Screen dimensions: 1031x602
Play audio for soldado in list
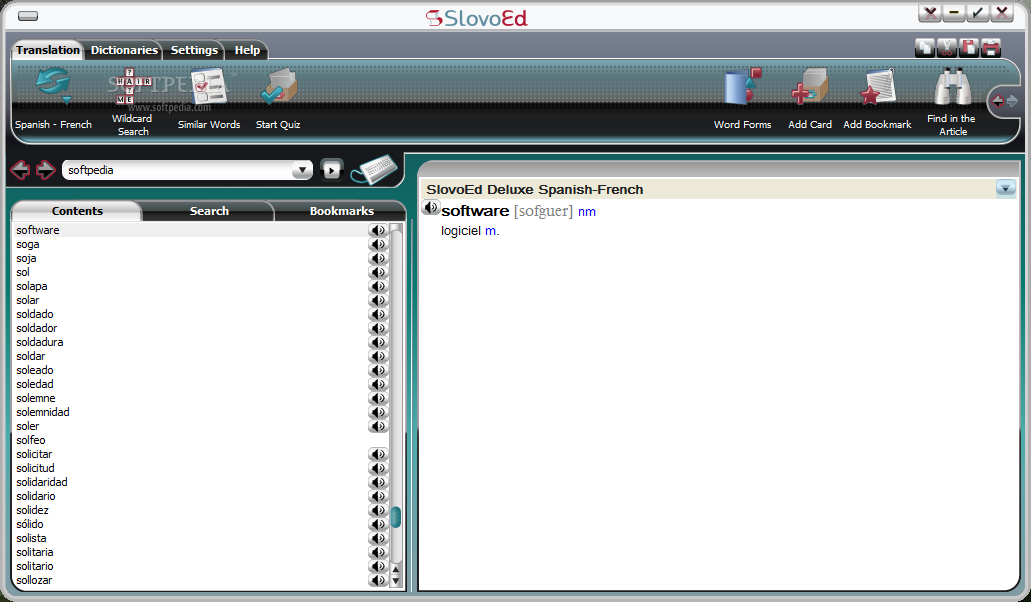click(x=378, y=314)
